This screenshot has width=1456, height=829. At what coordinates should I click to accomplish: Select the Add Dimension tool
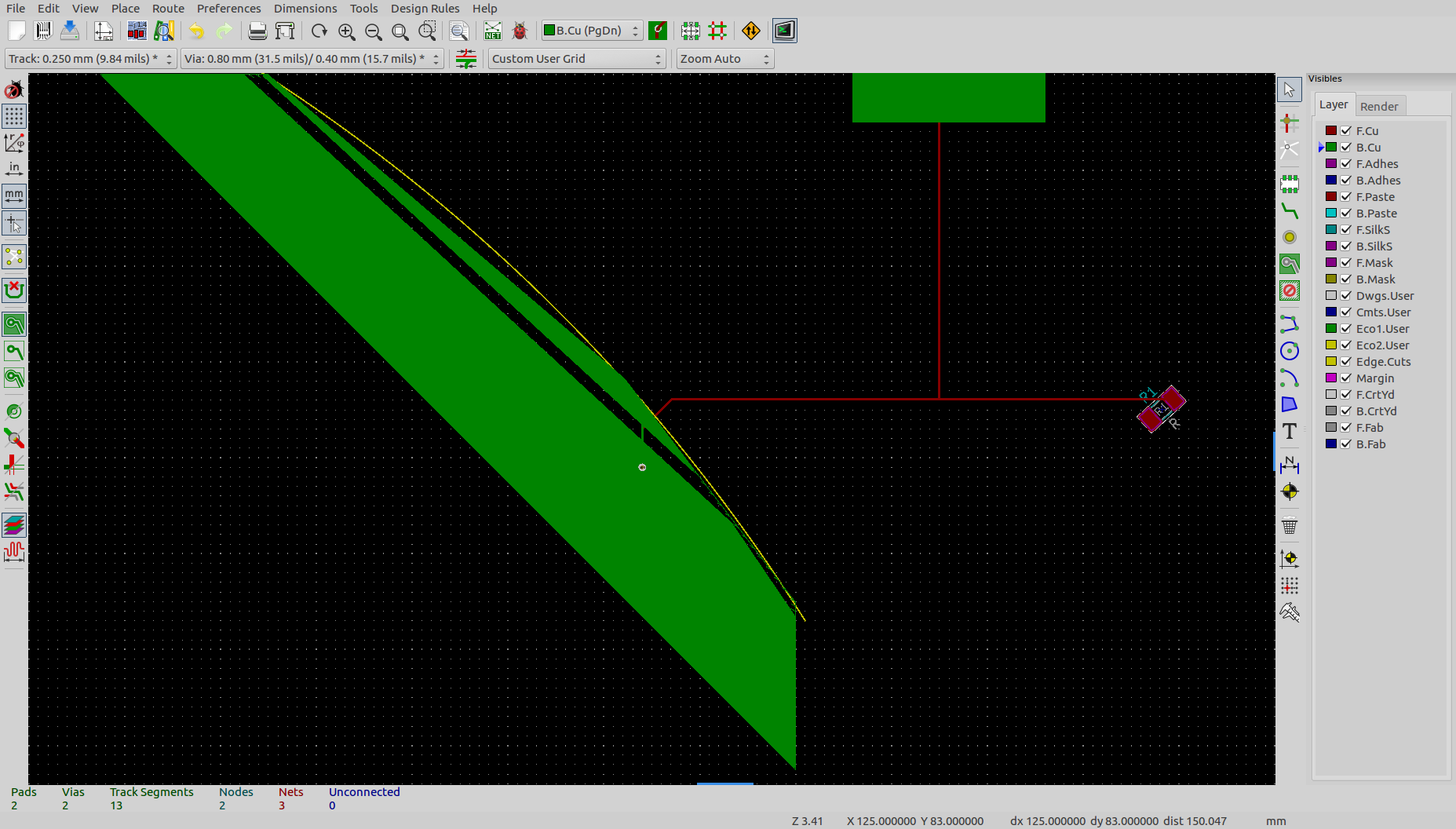tap(1289, 465)
